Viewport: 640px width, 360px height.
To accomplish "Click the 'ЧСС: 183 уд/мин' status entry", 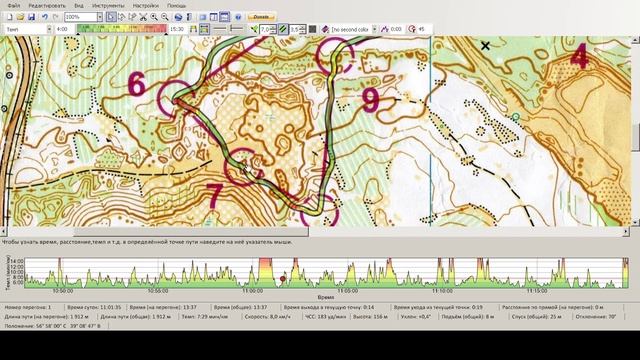I will (x=326, y=316).
